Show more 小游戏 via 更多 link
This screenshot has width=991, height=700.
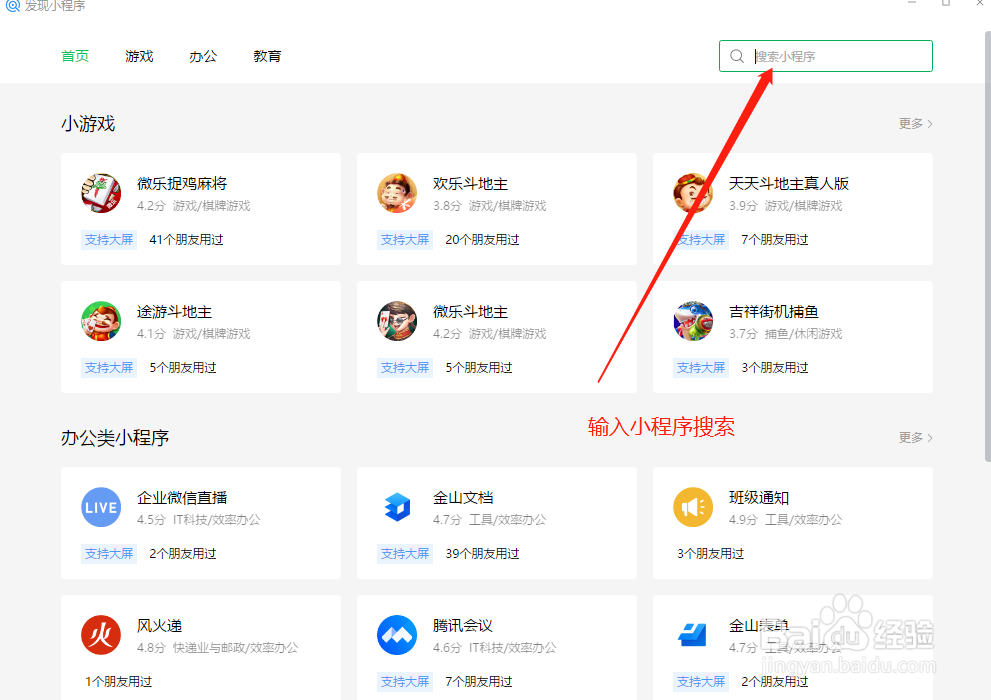(x=916, y=124)
